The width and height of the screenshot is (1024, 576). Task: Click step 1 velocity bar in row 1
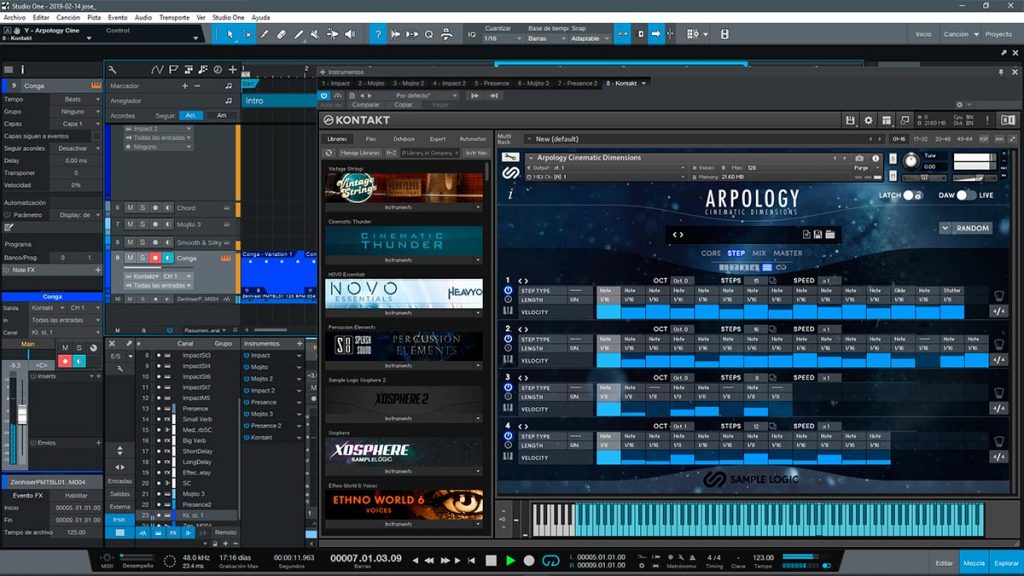[x=608, y=312]
